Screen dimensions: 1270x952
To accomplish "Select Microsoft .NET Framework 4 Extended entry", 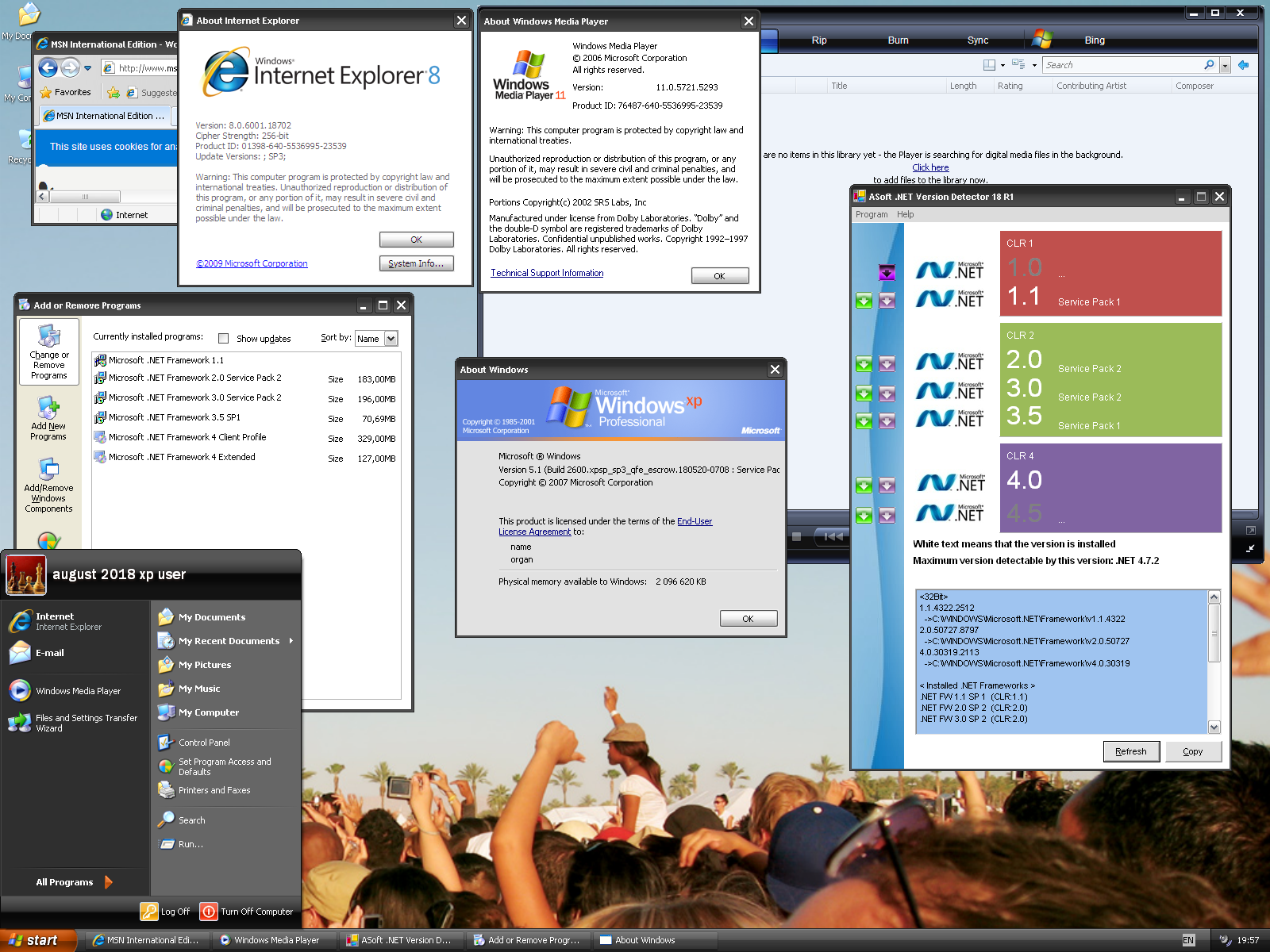I will pyautogui.click(x=245, y=458).
